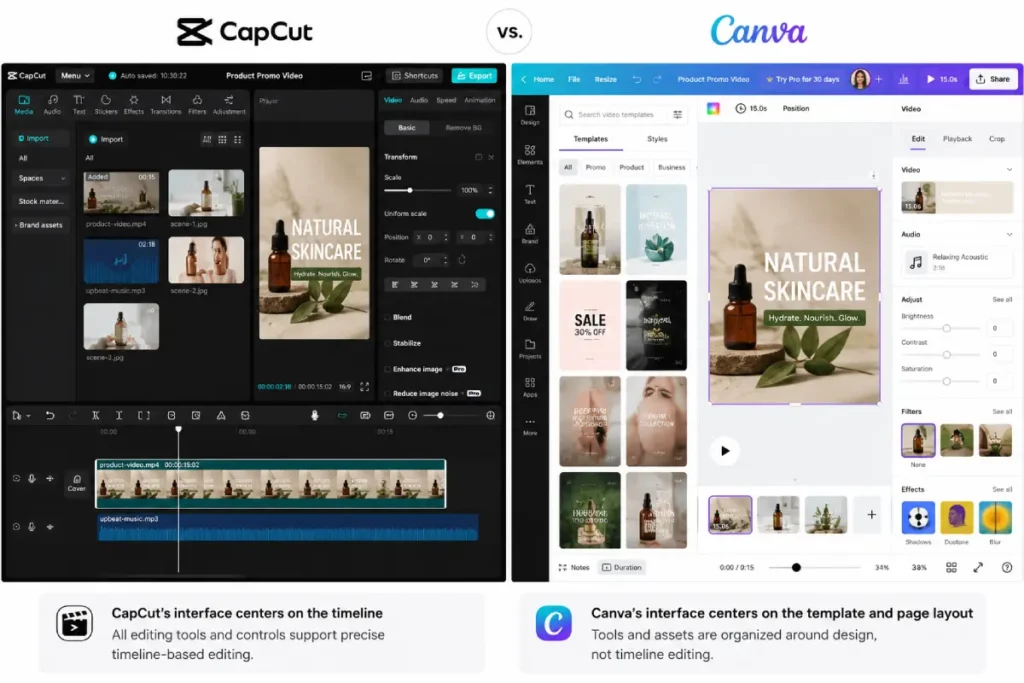Screen dimensions: 1024x683
Task: Open Canva Apps sidebar panel
Action: click(530, 387)
